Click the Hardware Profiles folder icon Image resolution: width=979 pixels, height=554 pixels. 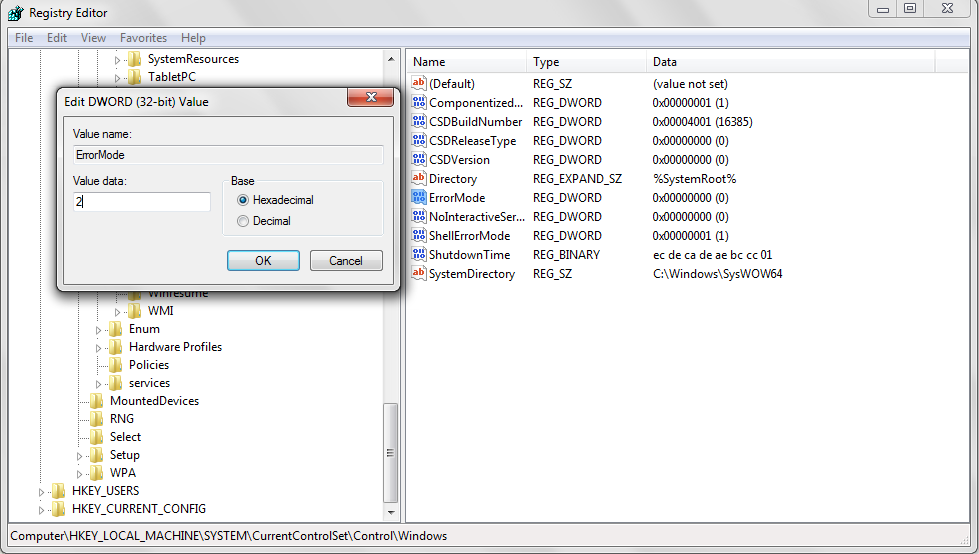point(116,347)
